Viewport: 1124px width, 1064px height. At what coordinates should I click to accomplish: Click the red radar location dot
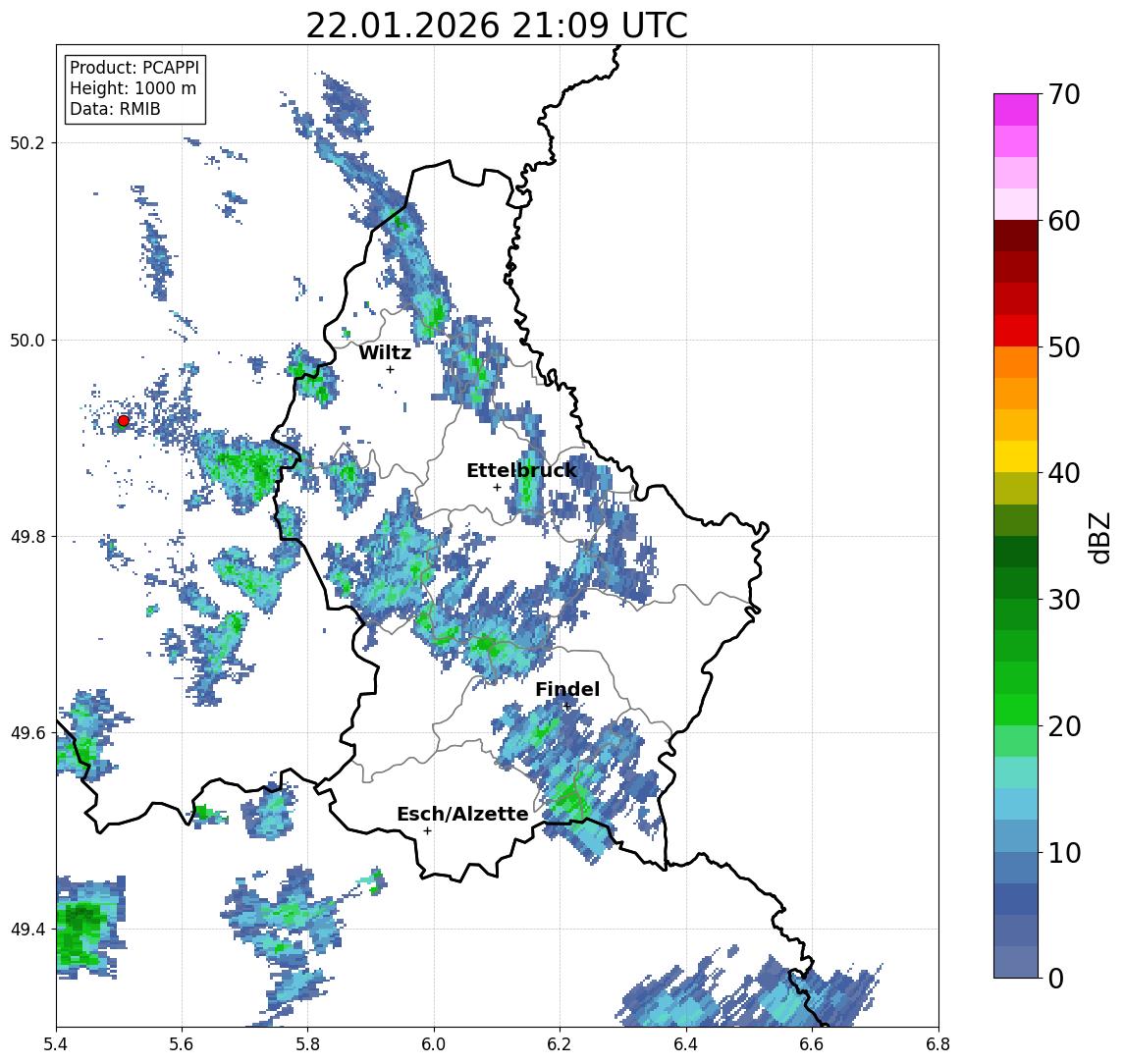click(124, 421)
